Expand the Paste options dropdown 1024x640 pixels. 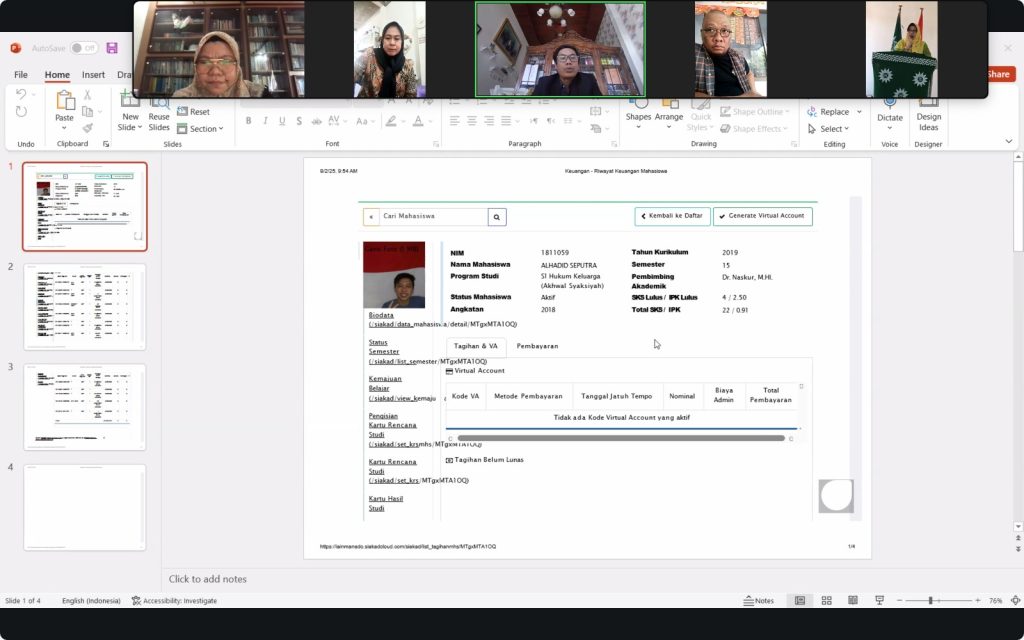click(x=65, y=129)
